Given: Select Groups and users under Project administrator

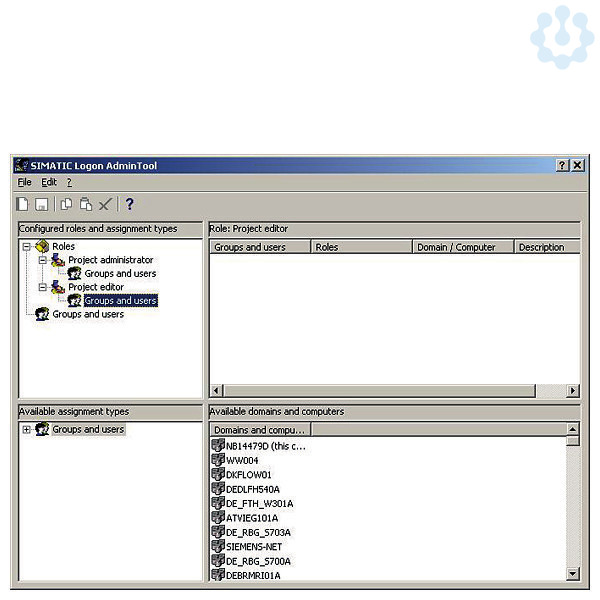Looking at the screenshot, I should tap(119, 273).
